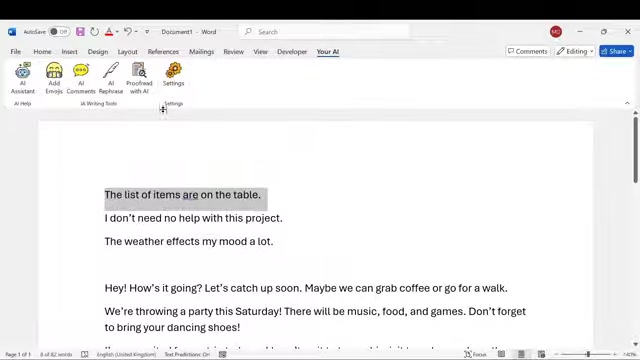Select Print Layout view

[x=521, y=354]
